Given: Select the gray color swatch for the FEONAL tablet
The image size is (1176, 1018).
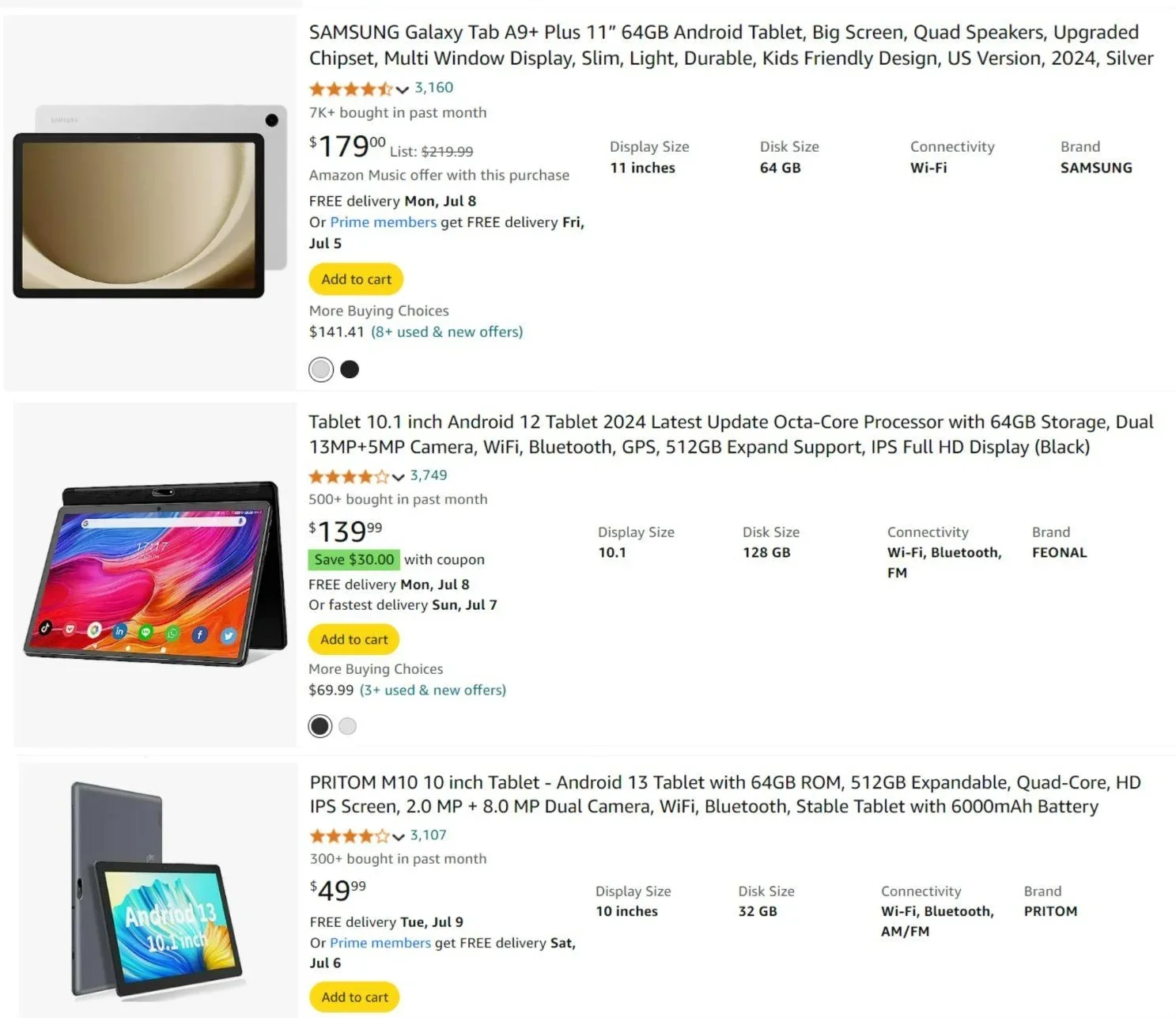Looking at the screenshot, I should click(347, 725).
